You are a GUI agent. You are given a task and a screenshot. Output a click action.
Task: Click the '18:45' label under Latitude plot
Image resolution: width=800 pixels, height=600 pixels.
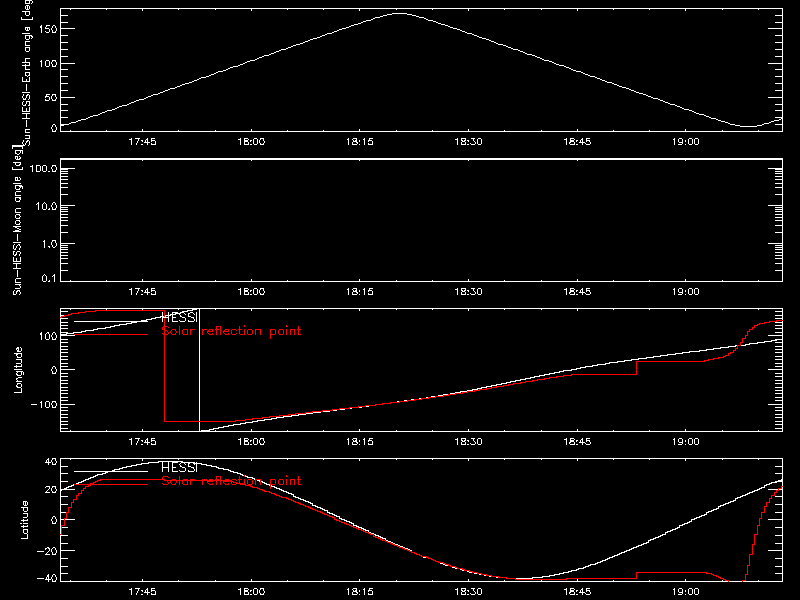pos(577,592)
